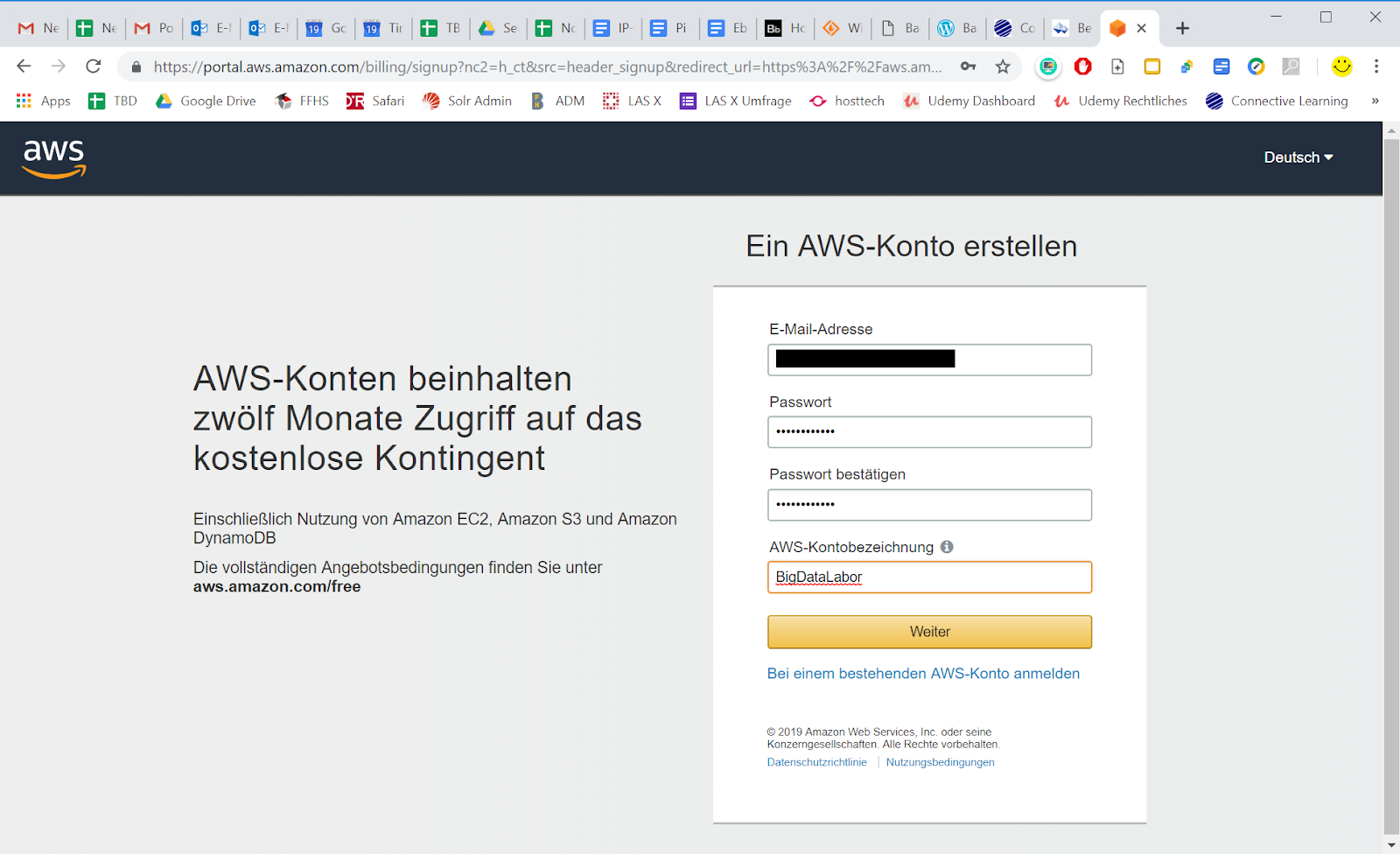This screenshot has width=1400, height=854.
Task: Open saved passwords via the key icon
Action: pyautogui.click(x=968, y=66)
